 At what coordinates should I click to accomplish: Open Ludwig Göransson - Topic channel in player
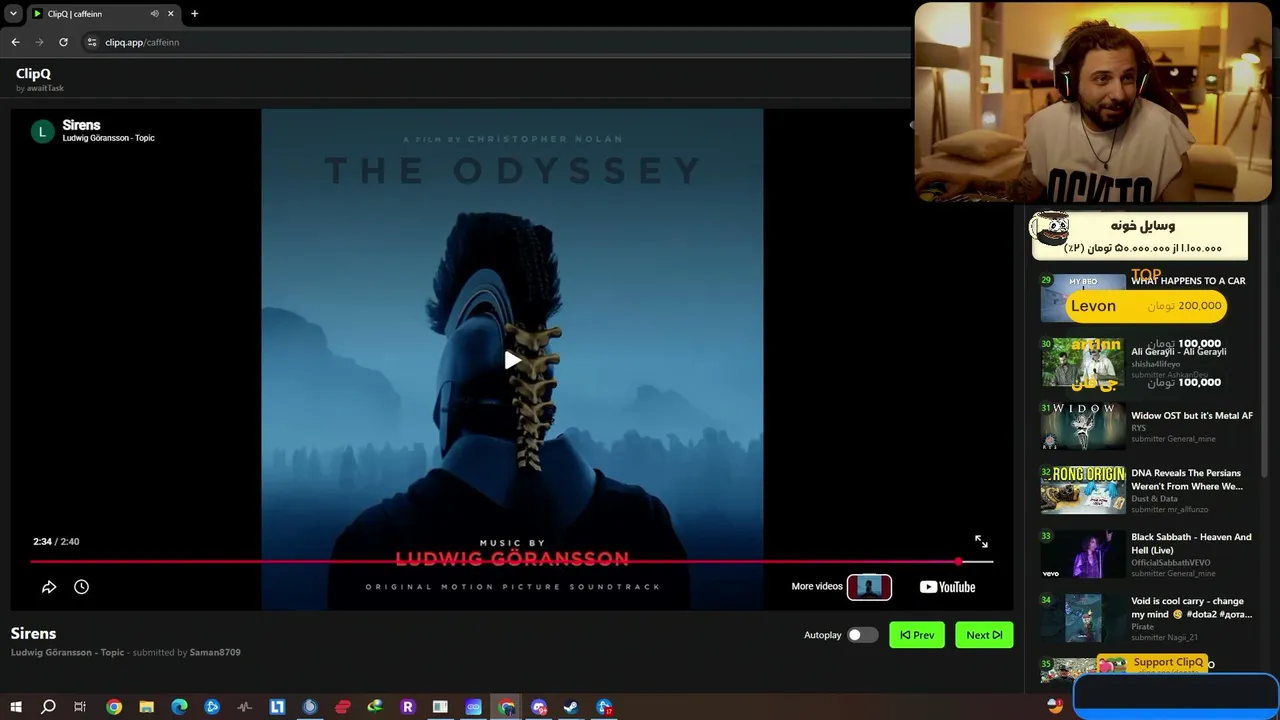click(108, 138)
